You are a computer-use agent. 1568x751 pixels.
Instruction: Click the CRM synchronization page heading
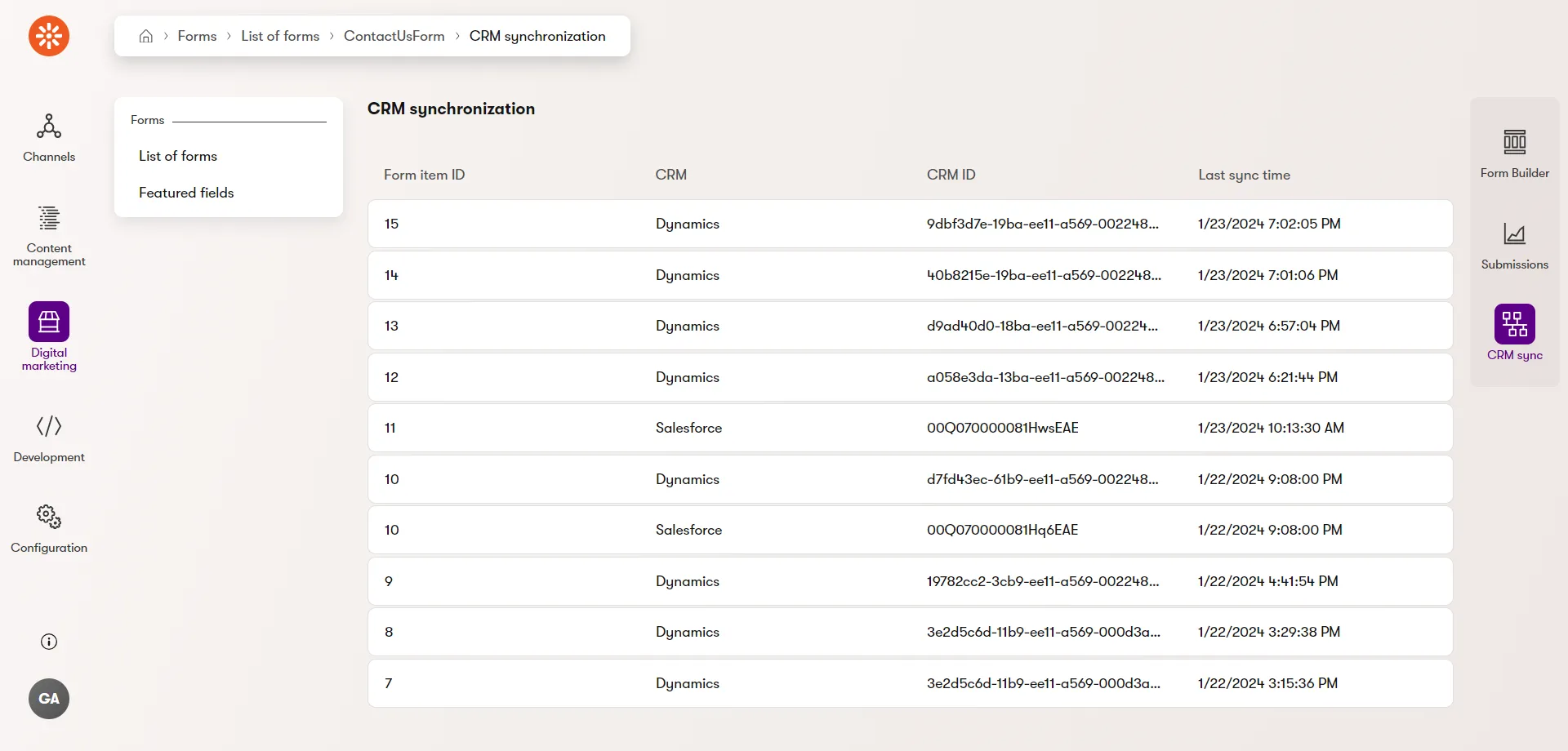[451, 109]
